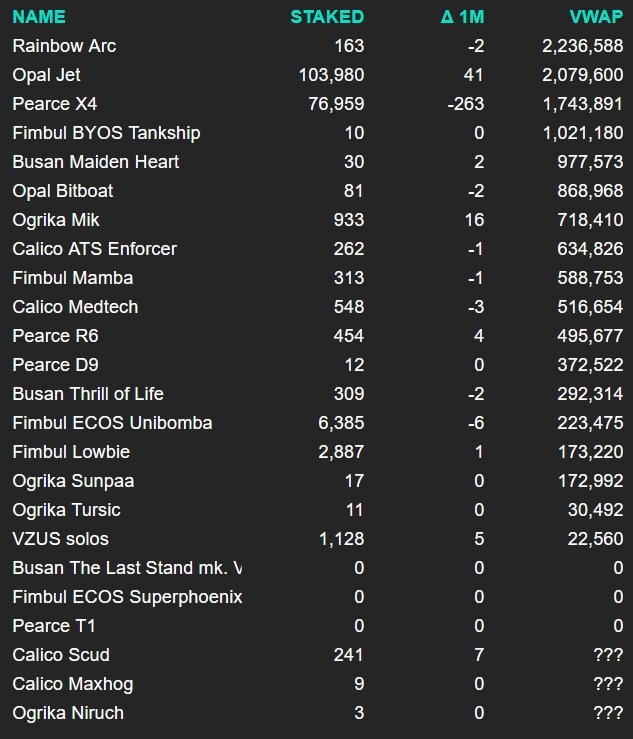Click the Δ 1M column header
Image resolution: width=633 pixels, height=739 pixels.
(462, 17)
